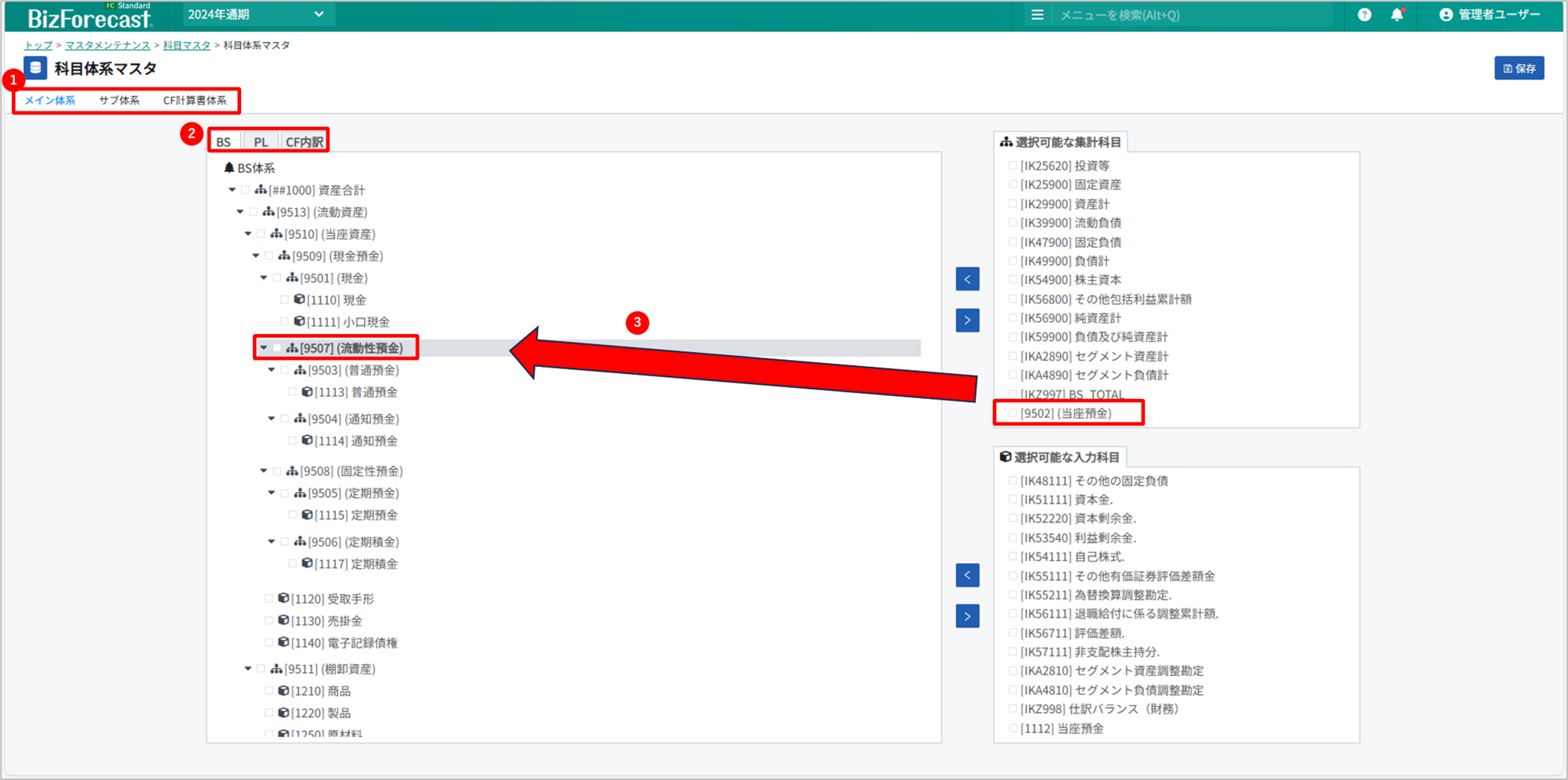Open the notification bell icon
Screen dimensions: 1568x780
pyautogui.click(x=1397, y=15)
